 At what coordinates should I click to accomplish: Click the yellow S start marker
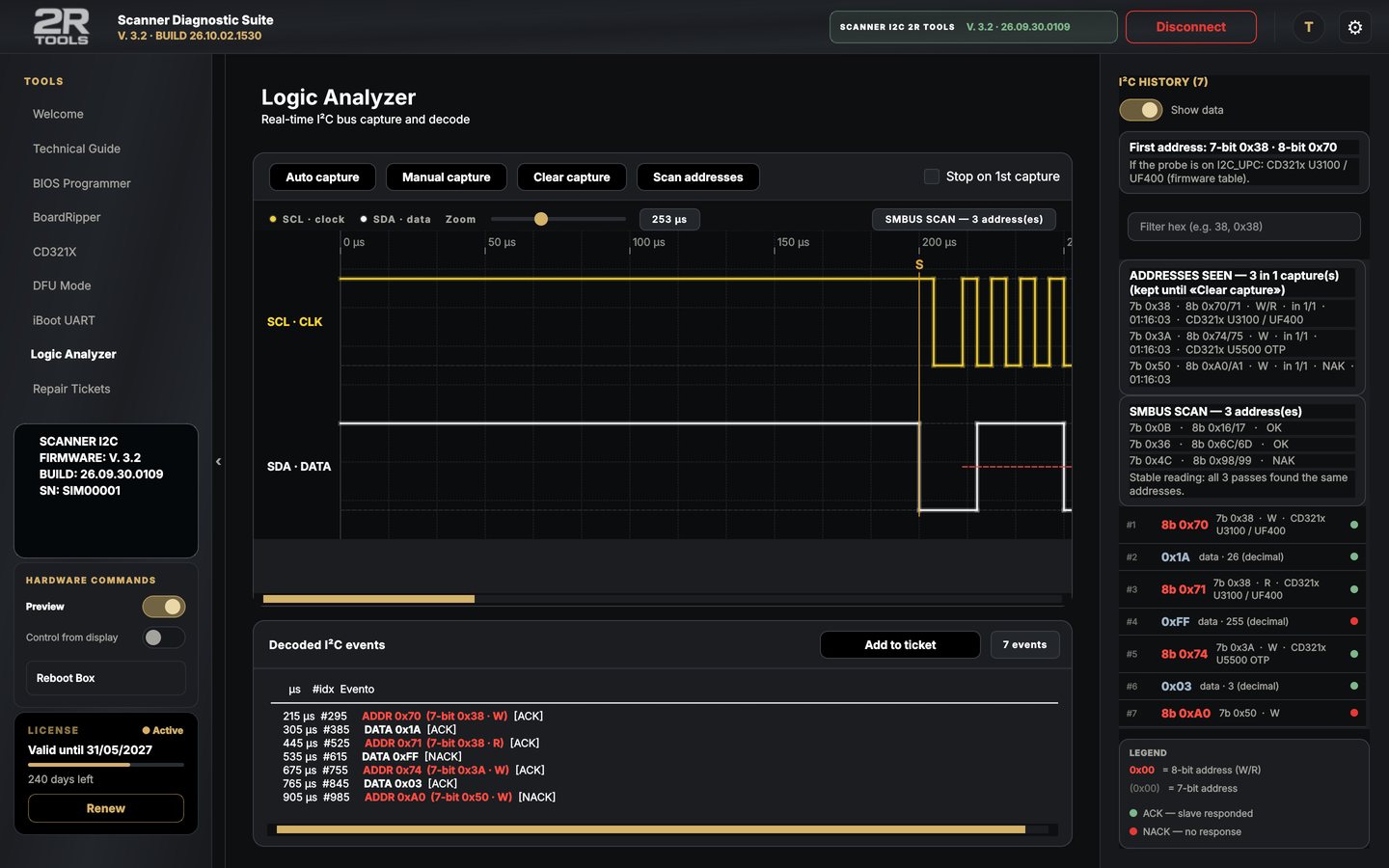[x=919, y=264]
